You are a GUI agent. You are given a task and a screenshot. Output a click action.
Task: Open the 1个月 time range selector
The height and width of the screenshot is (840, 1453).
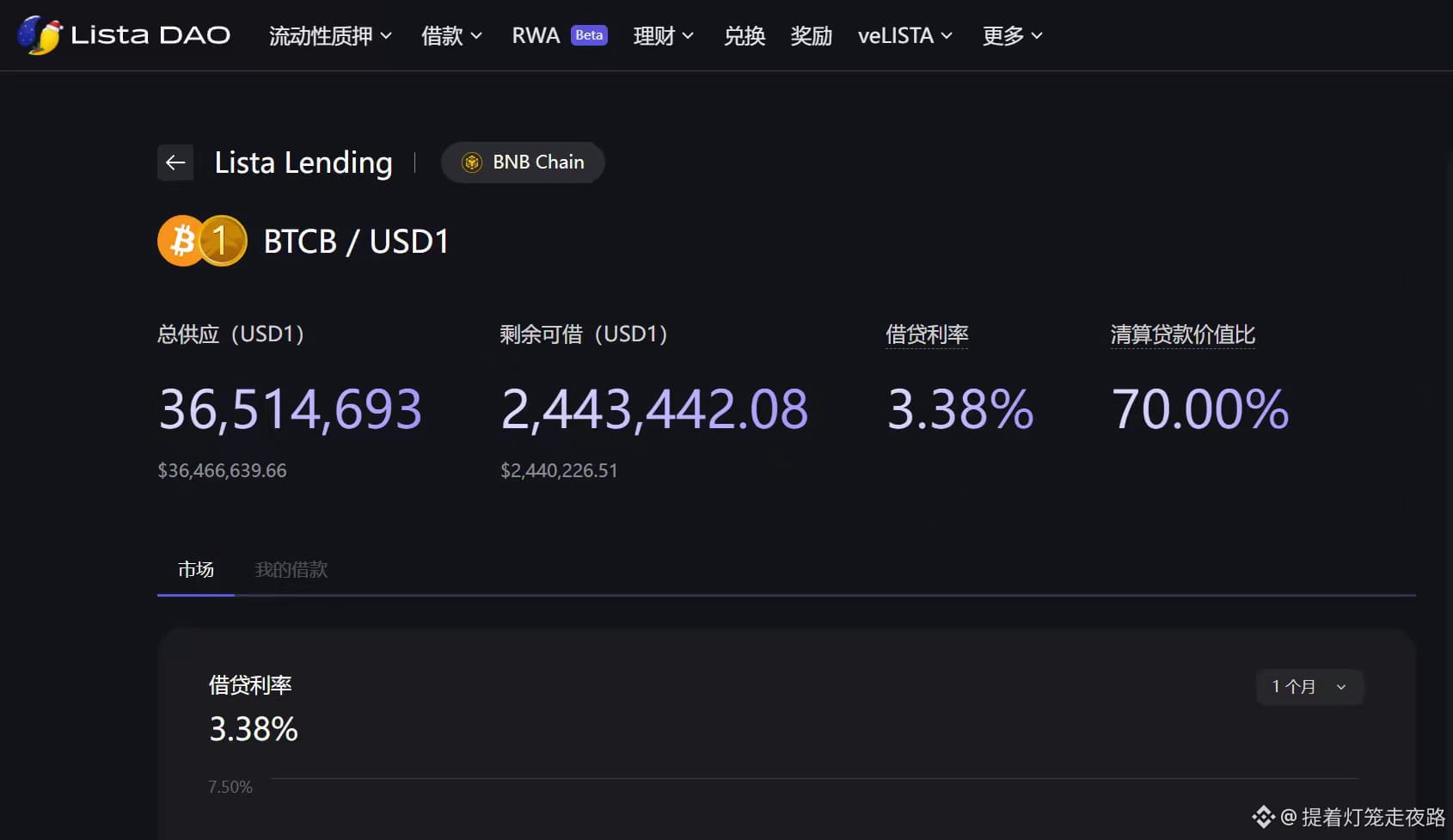point(1309,687)
